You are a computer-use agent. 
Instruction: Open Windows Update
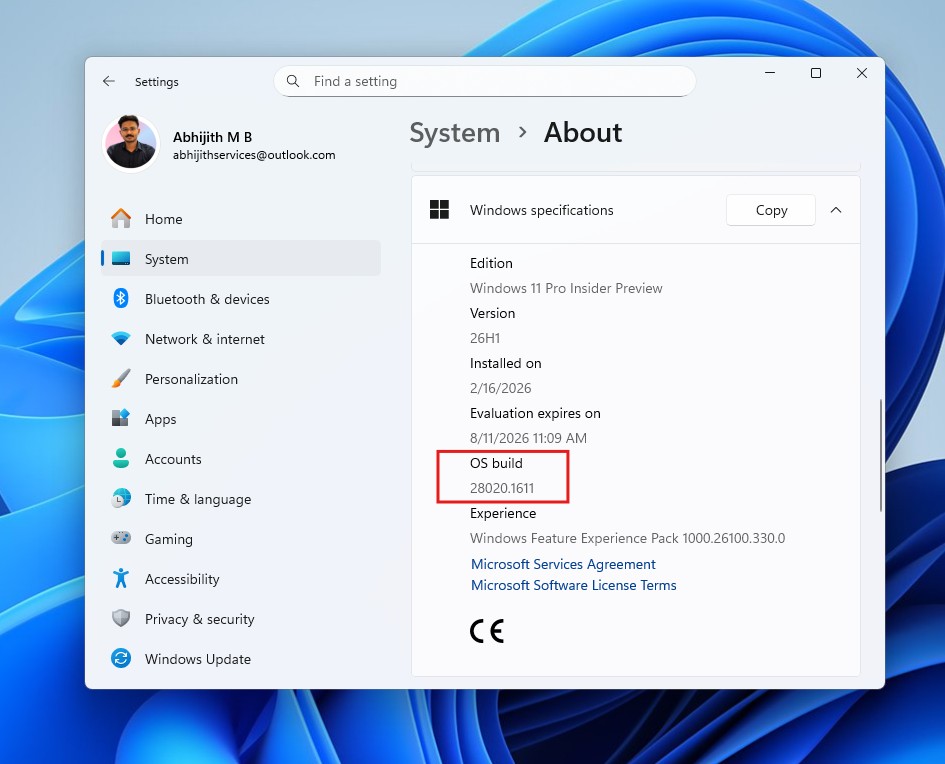[196, 658]
